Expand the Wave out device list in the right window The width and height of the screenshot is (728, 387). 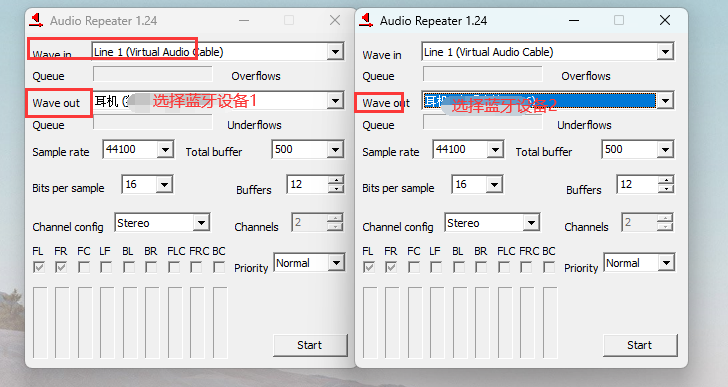click(665, 100)
